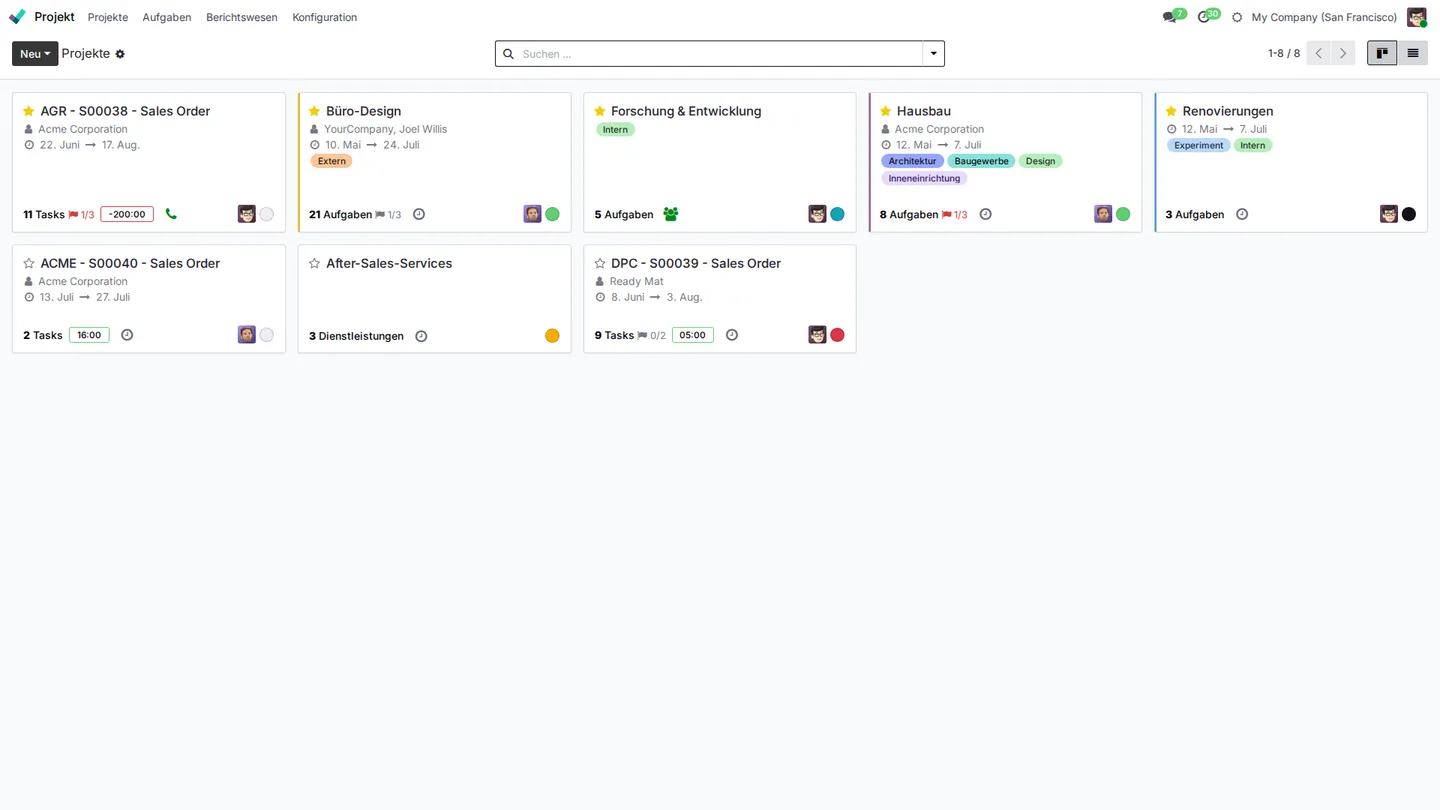Open the Aufgaben menu
The image size is (1440, 810).
(x=167, y=17)
